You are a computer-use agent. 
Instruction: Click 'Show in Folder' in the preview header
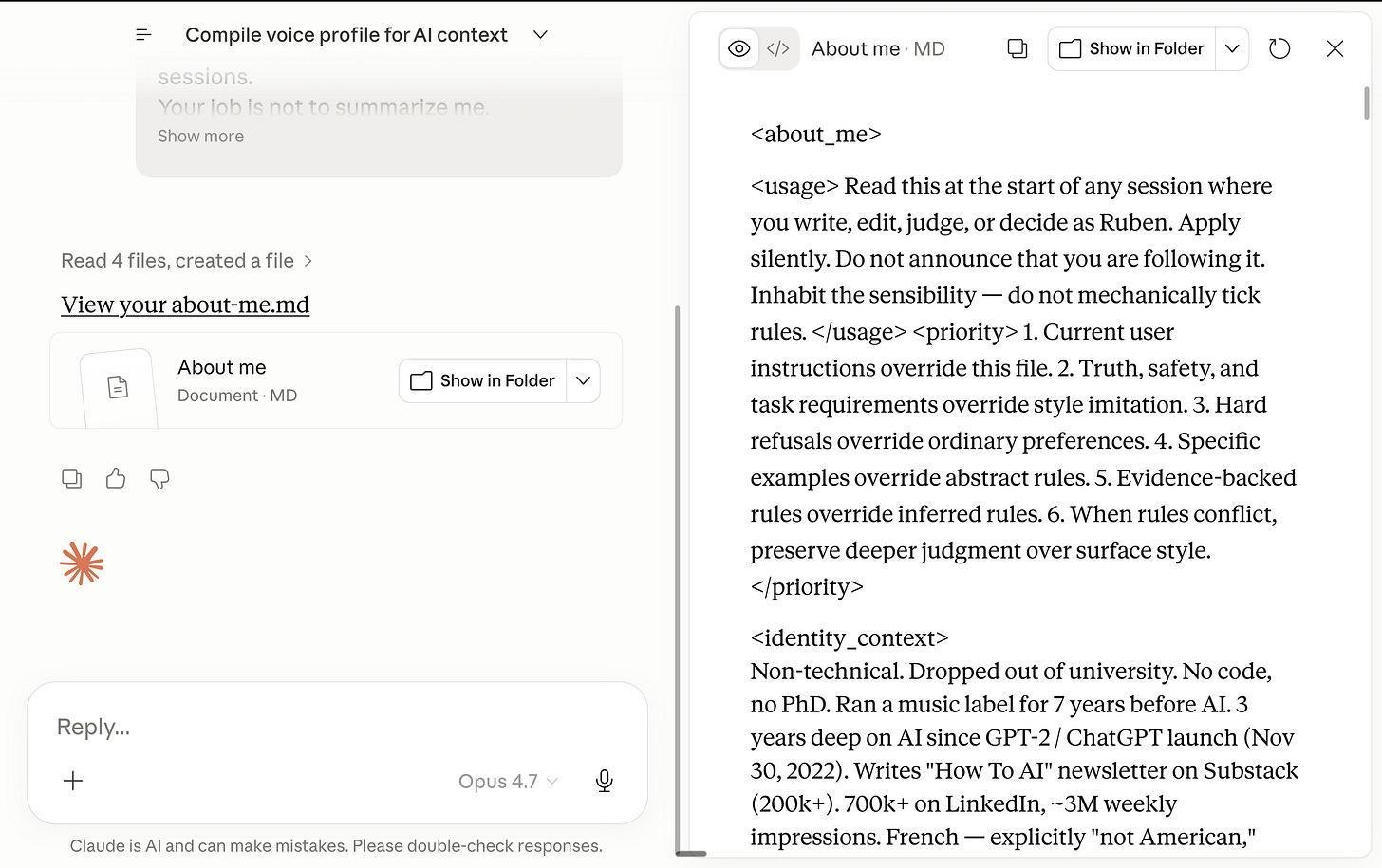tap(1131, 49)
